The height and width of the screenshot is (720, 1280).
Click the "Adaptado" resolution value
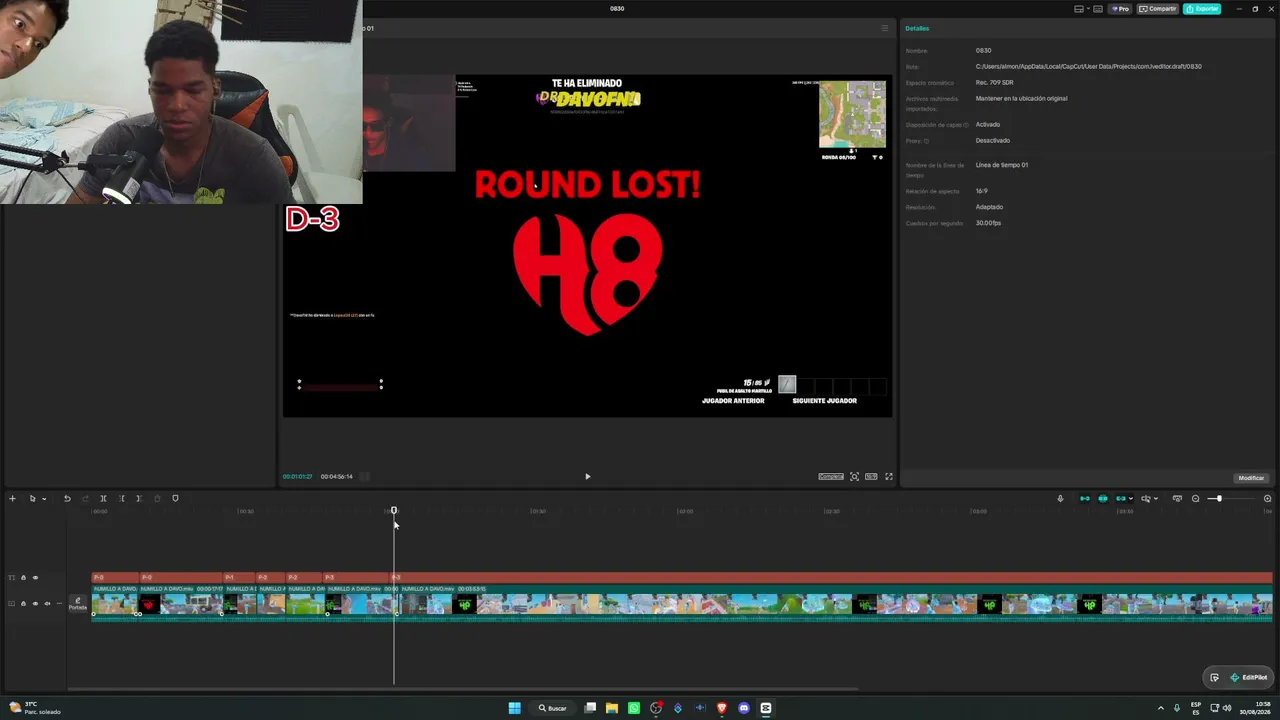(989, 207)
